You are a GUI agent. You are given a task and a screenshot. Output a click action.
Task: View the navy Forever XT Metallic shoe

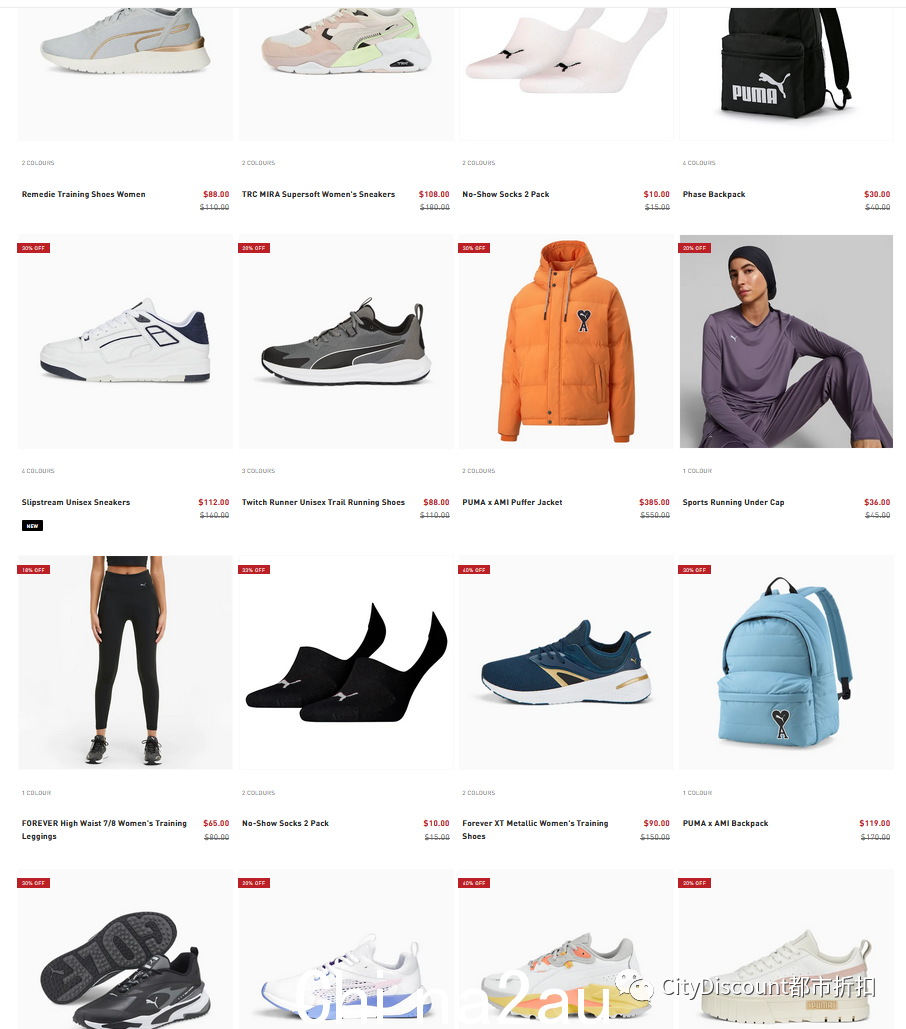[566, 662]
